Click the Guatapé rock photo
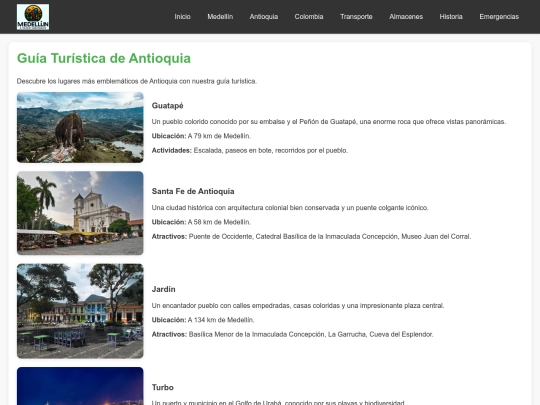The height and width of the screenshot is (405, 540). coord(80,127)
